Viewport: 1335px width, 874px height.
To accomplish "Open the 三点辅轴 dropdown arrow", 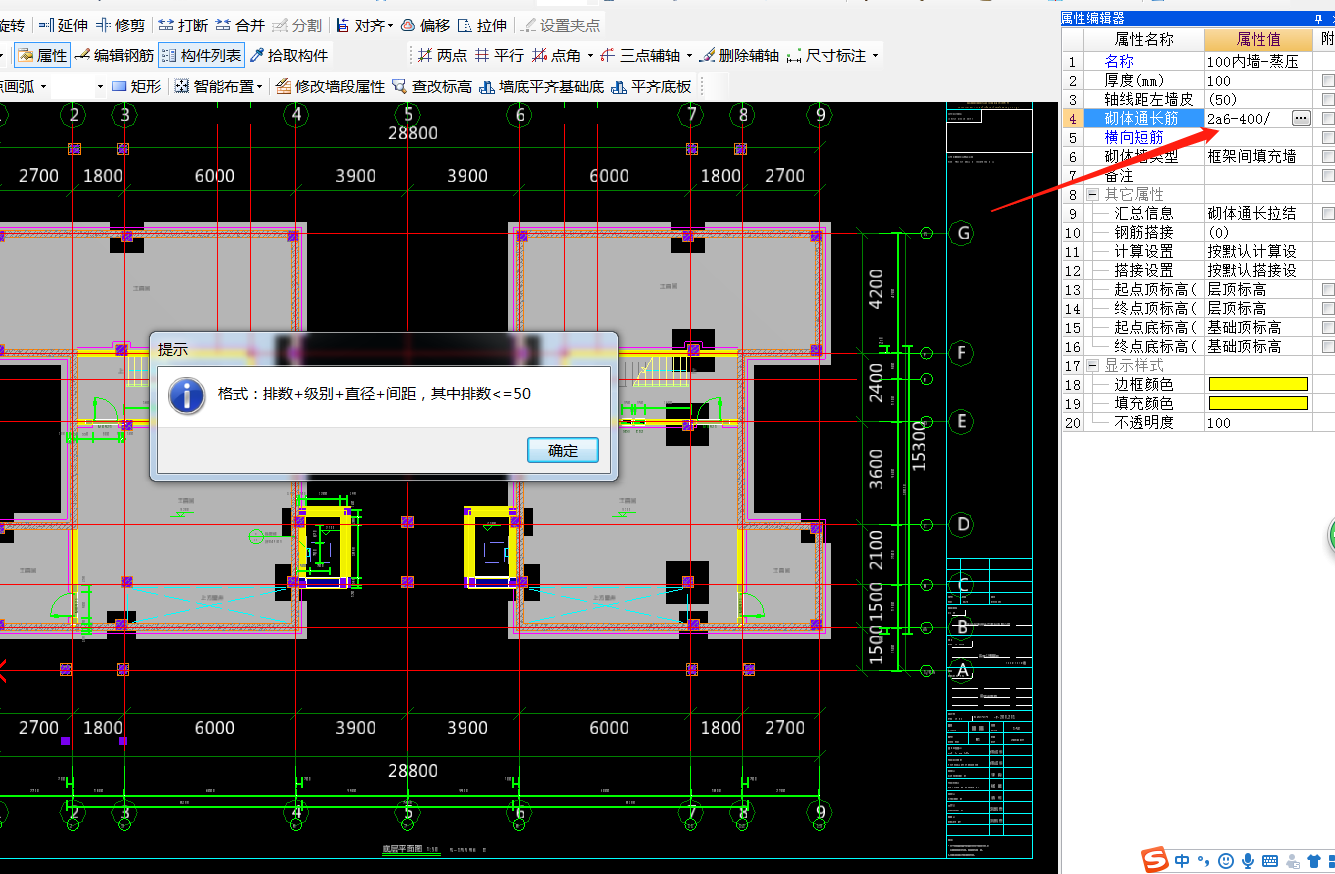I will click(688, 57).
